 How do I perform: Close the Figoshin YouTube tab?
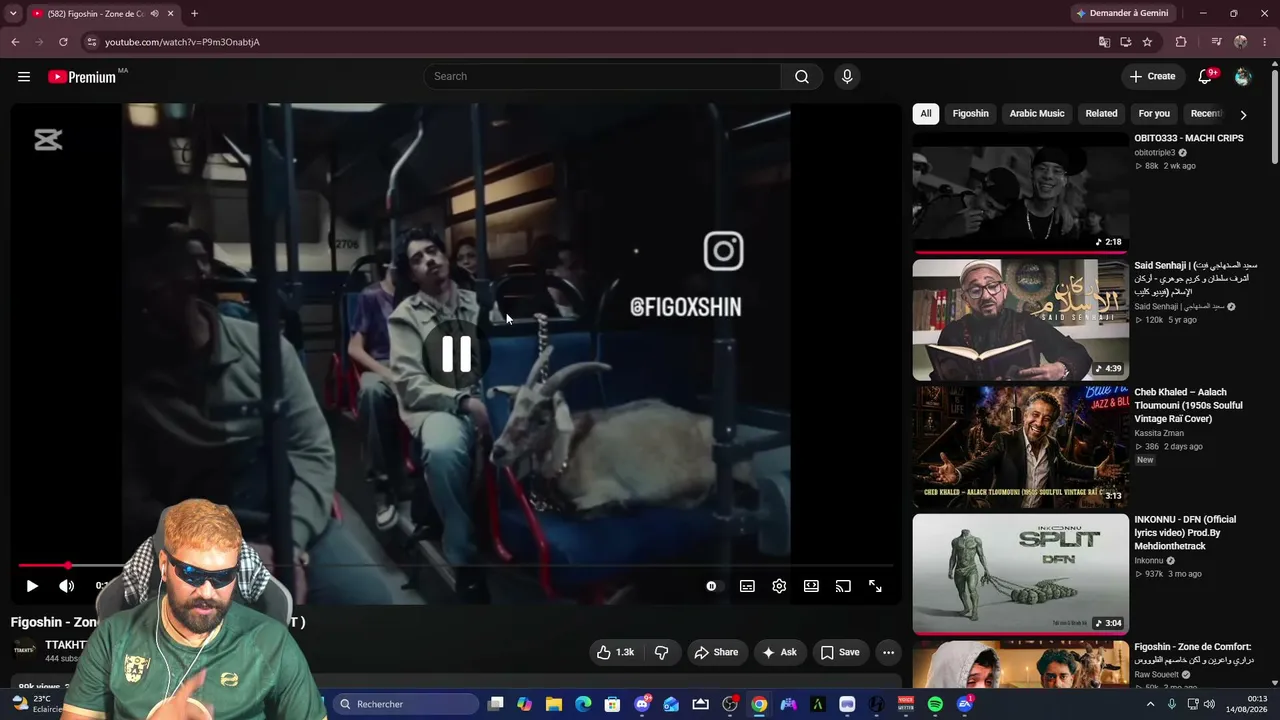[x=171, y=14]
